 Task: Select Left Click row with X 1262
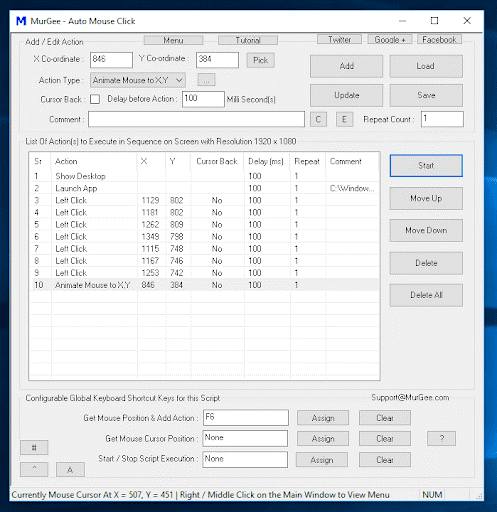[x=204, y=224]
